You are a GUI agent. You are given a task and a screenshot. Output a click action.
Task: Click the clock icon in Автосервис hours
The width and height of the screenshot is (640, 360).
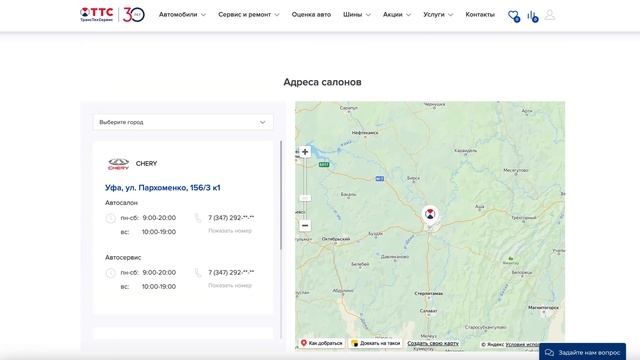pos(111,273)
